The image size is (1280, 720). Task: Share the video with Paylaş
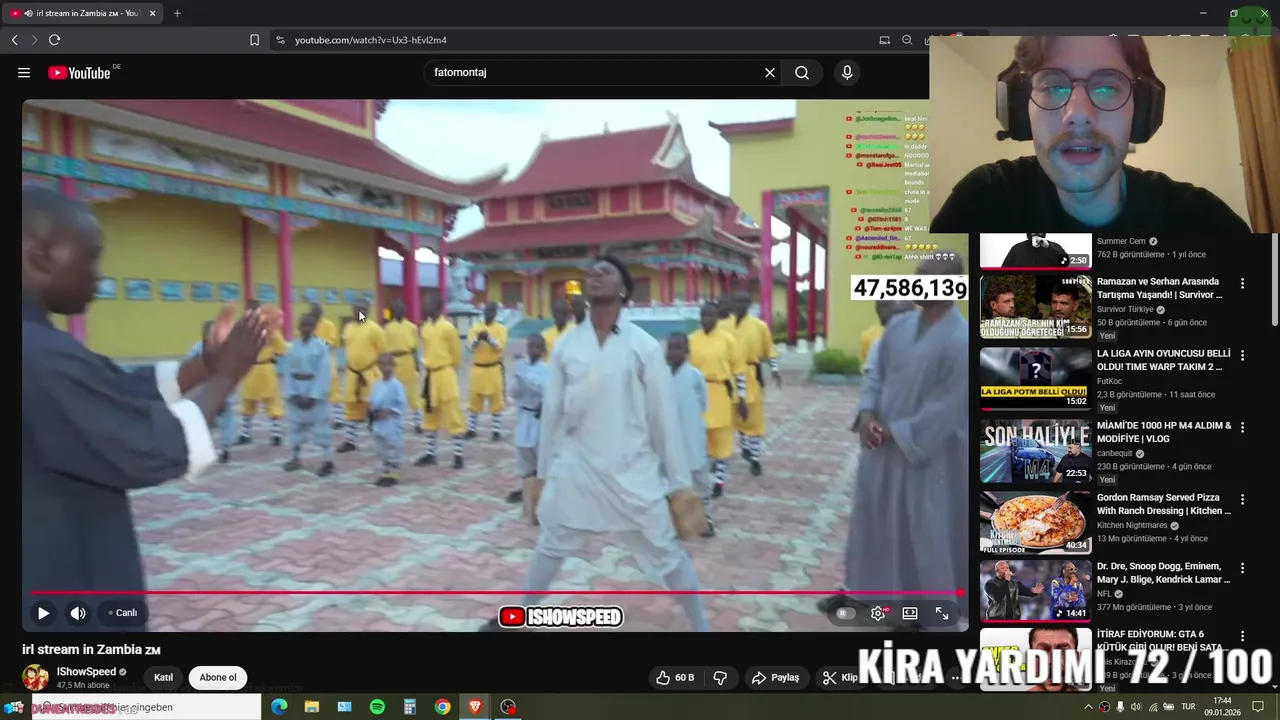[776, 677]
